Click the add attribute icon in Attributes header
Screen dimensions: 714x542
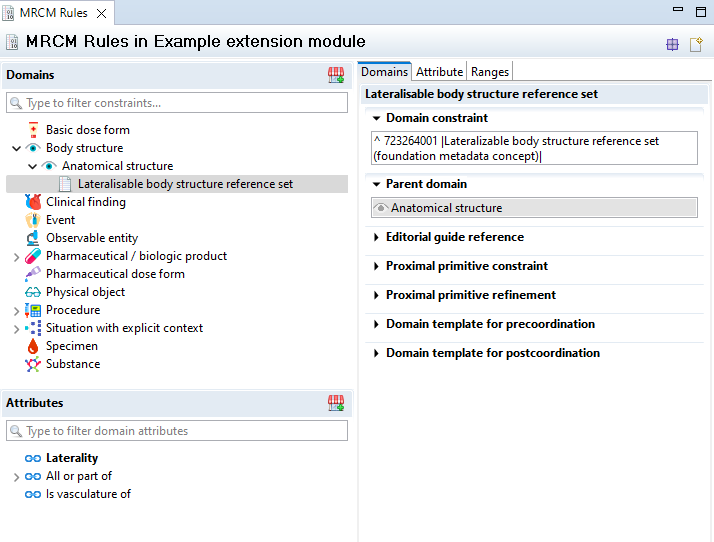coord(336,403)
